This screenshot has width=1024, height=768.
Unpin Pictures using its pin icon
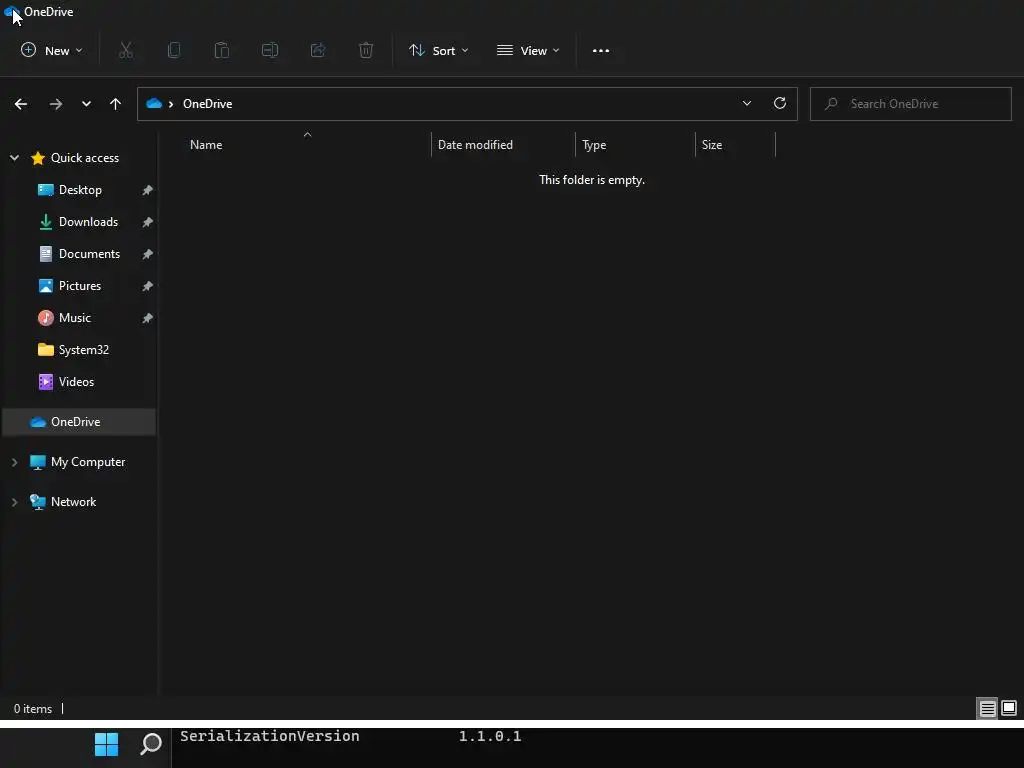pos(148,286)
